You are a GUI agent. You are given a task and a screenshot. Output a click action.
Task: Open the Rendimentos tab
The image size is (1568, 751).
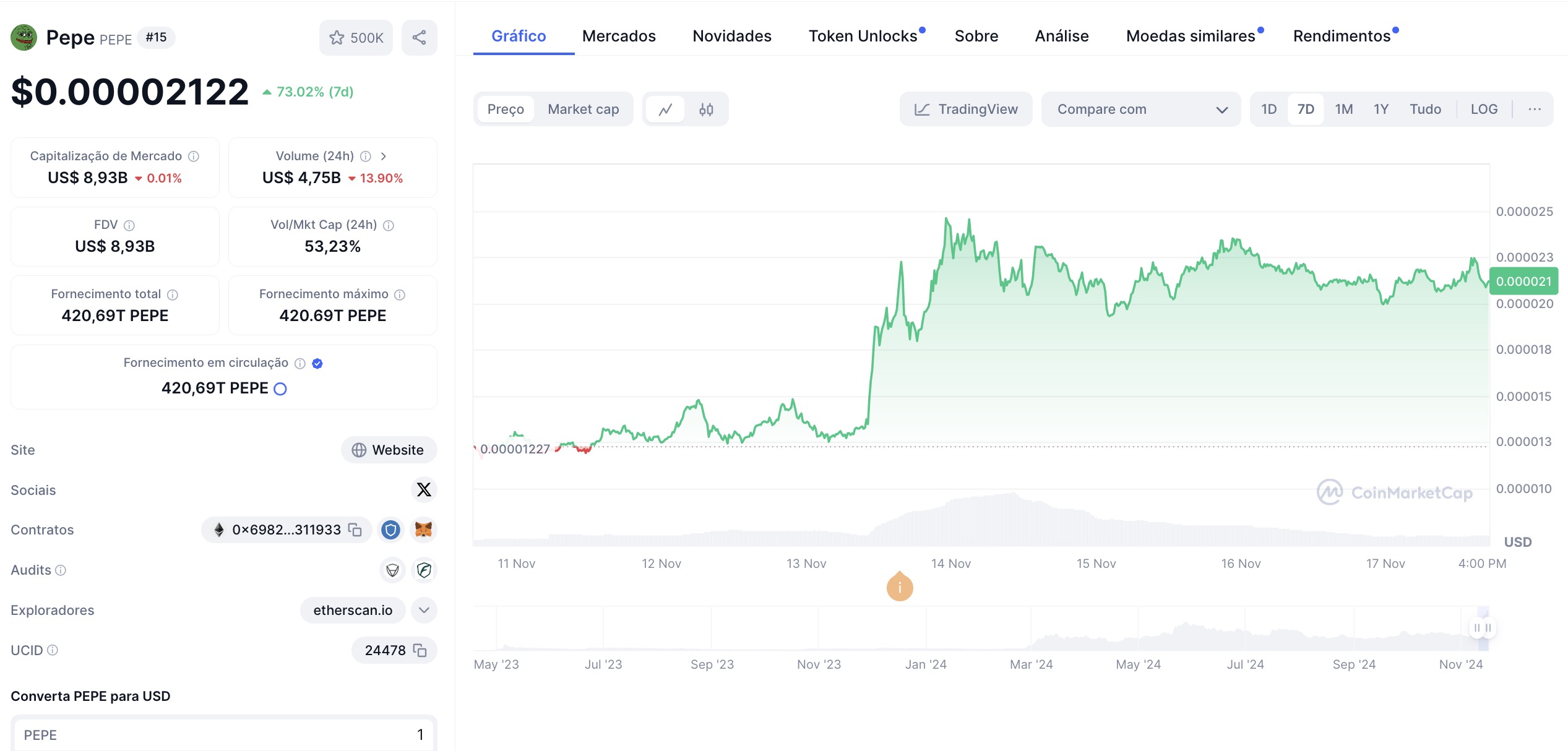[x=1342, y=36]
